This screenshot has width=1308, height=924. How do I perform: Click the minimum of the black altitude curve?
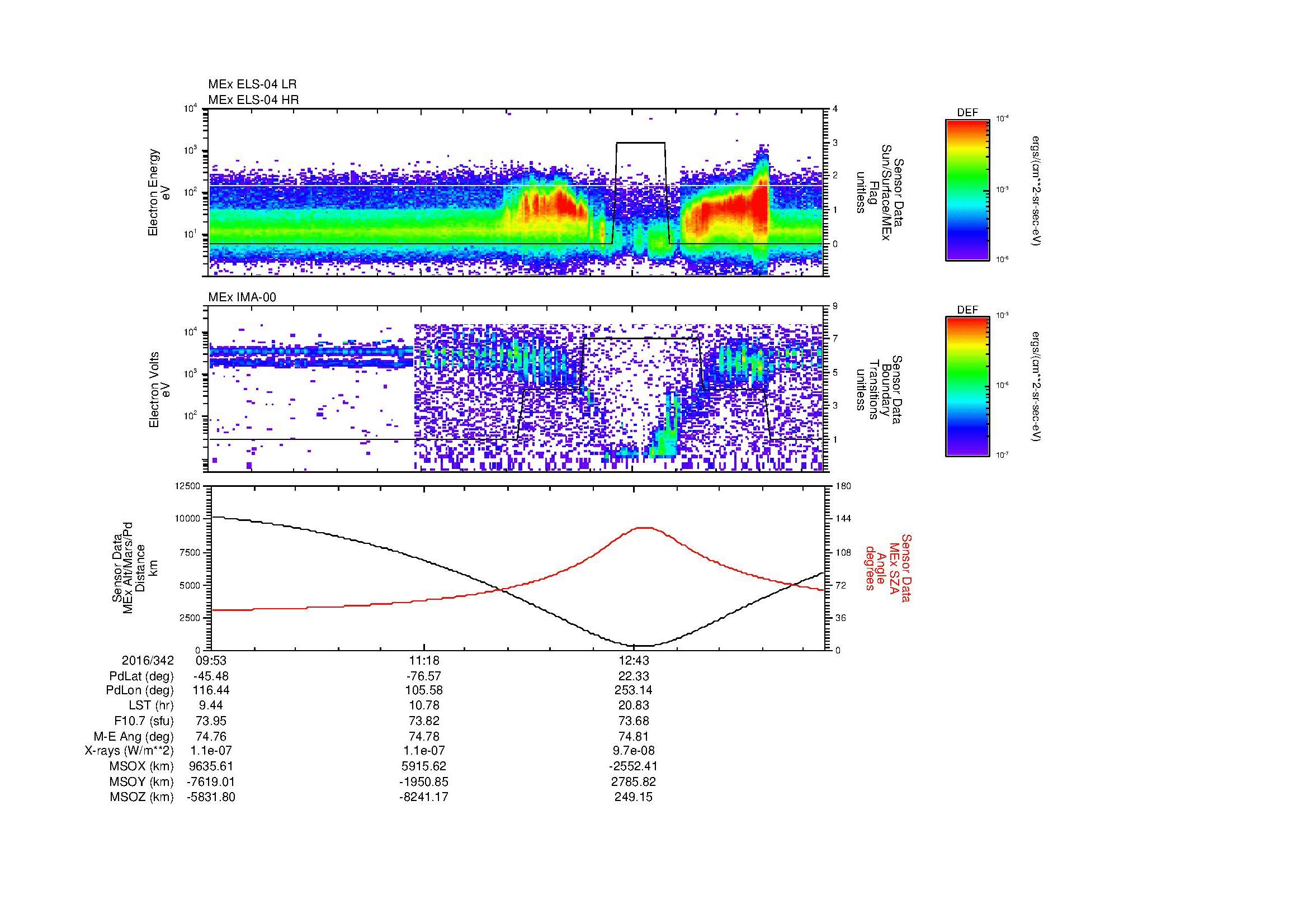pos(643,646)
